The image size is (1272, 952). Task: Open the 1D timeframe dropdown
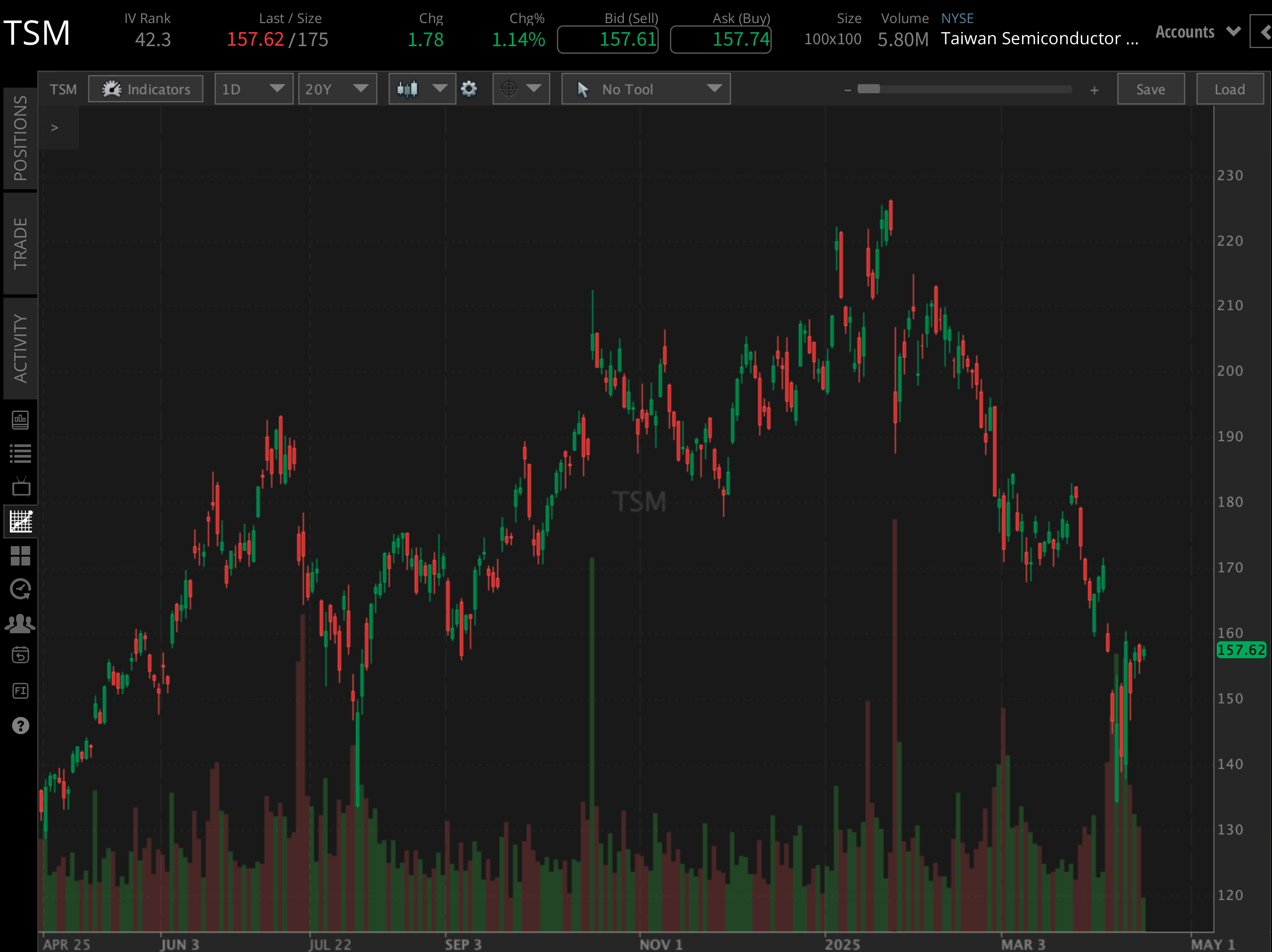tap(254, 89)
